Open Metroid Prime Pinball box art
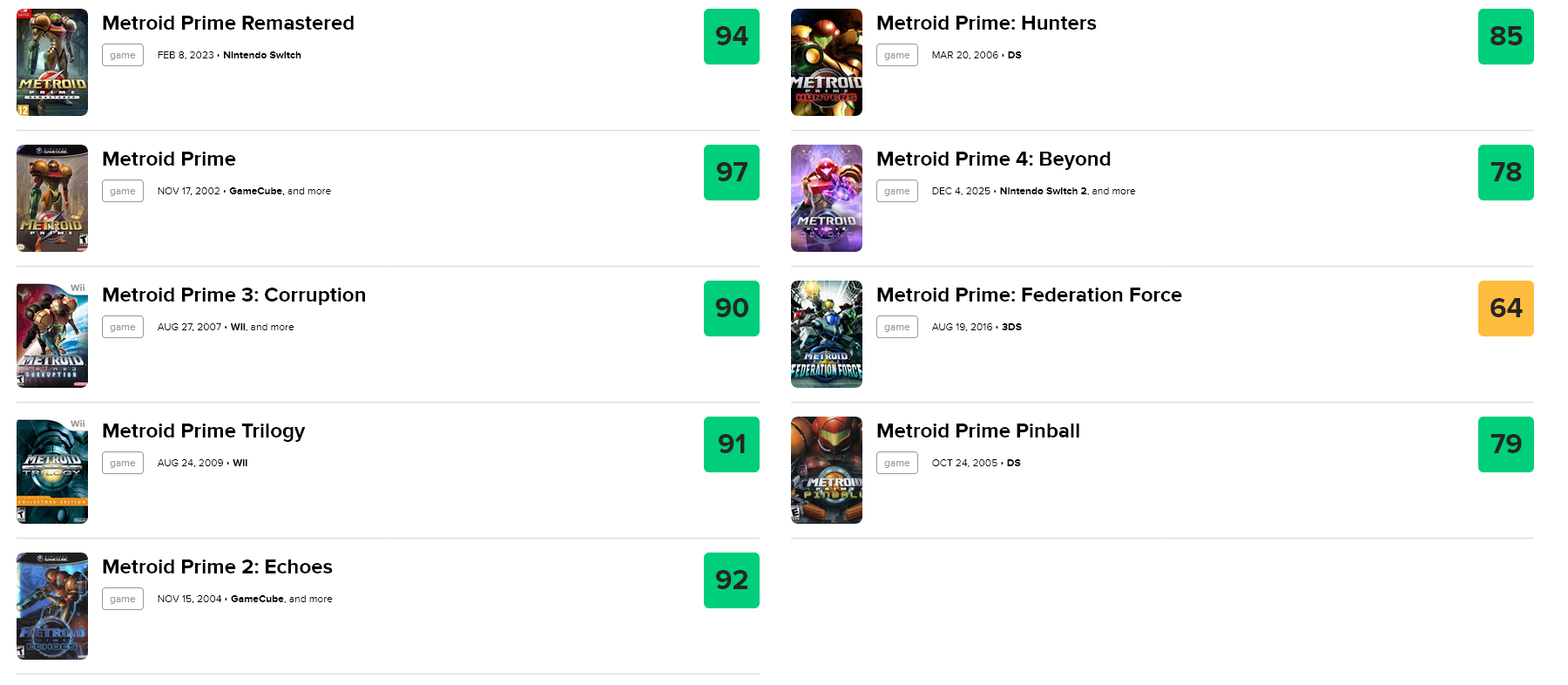The height and width of the screenshot is (685, 1568). [826, 471]
